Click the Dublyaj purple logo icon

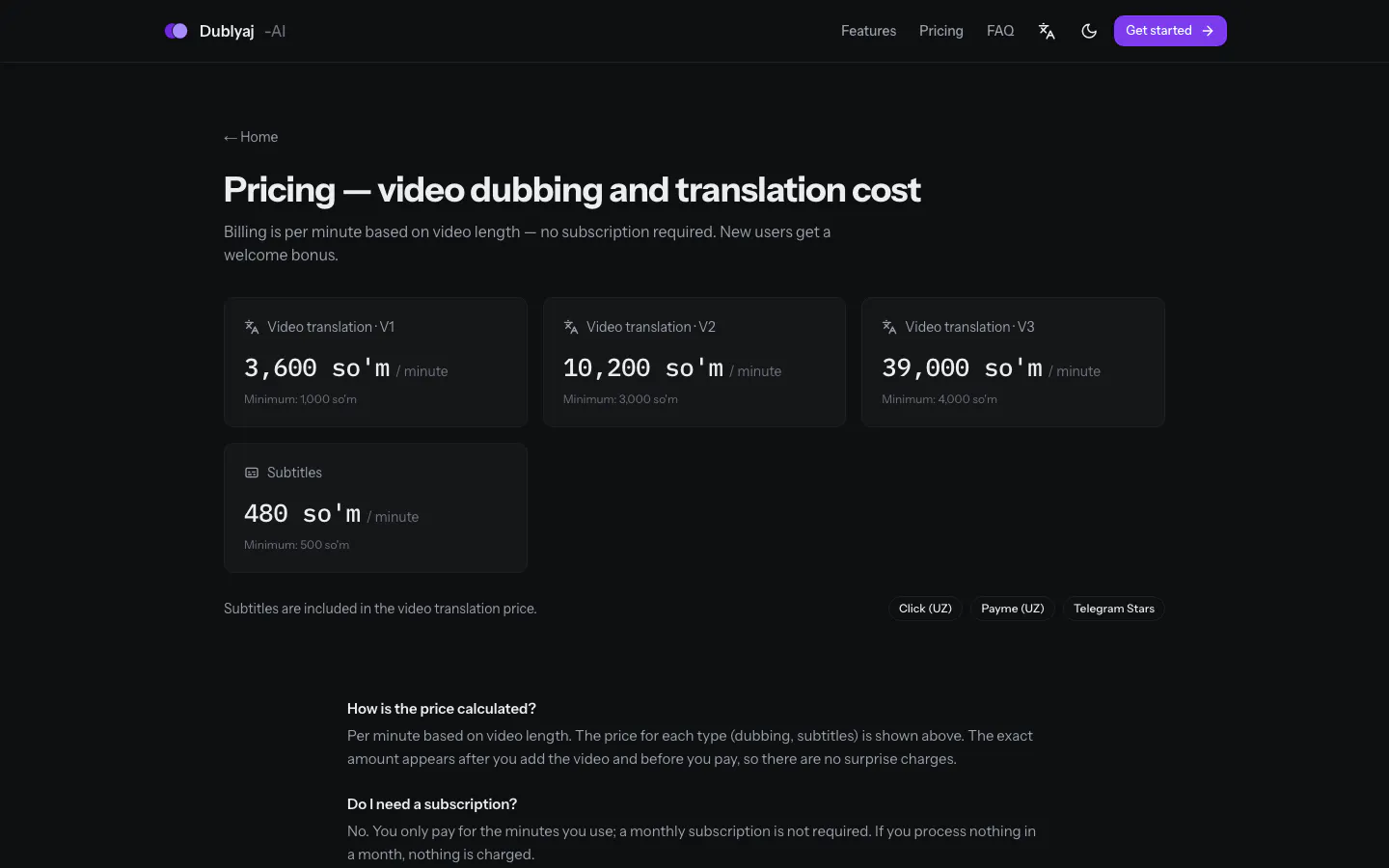coord(176,31)
